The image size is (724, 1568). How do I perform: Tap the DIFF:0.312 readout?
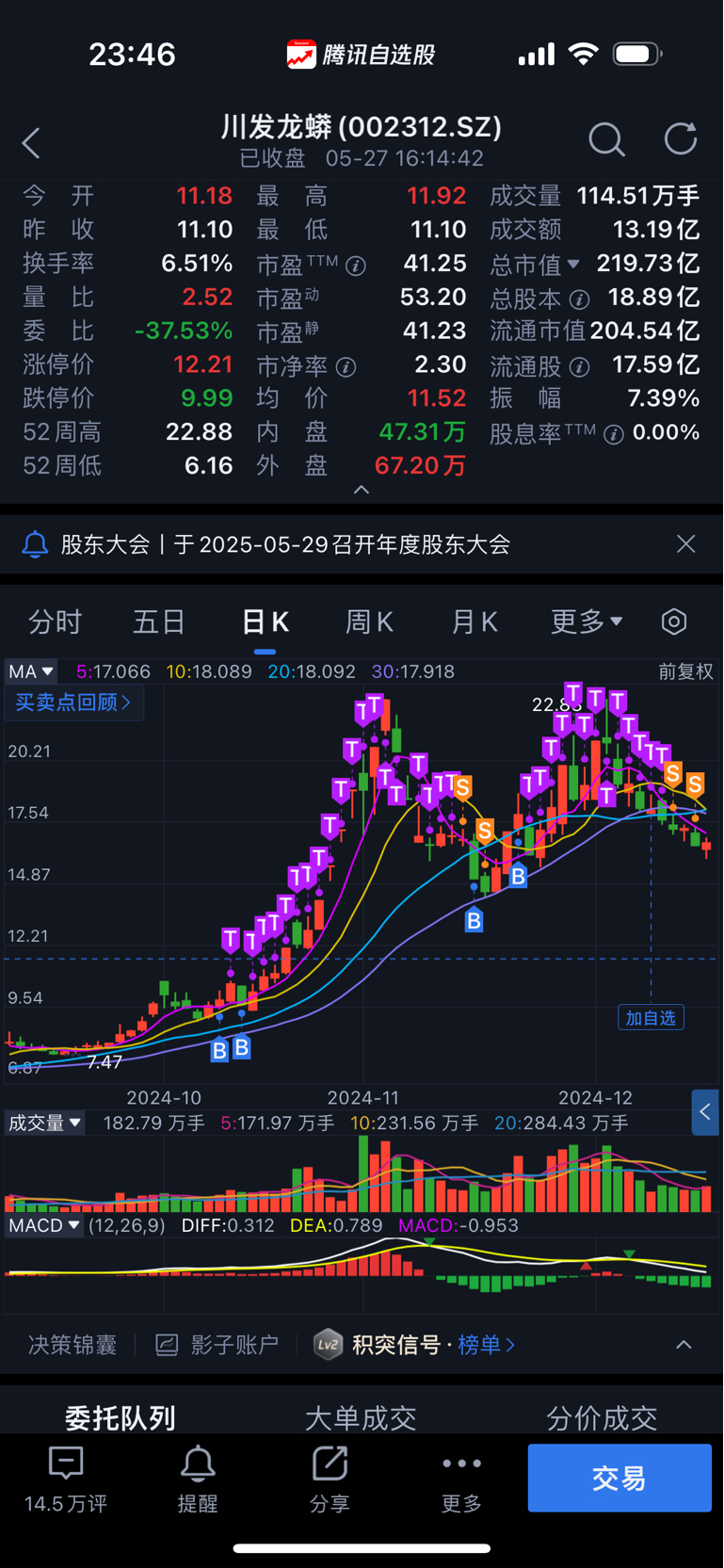(228, 1225)
